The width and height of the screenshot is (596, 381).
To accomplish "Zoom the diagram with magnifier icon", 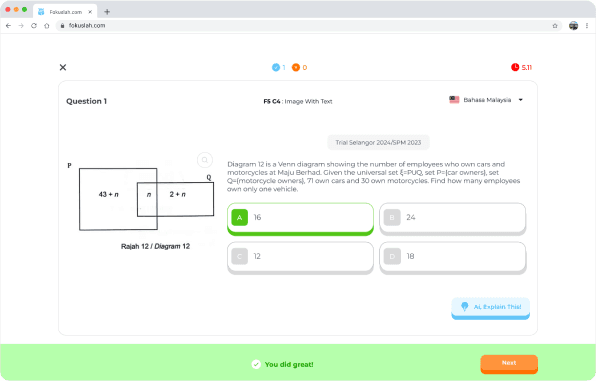I will pos(205,160).
